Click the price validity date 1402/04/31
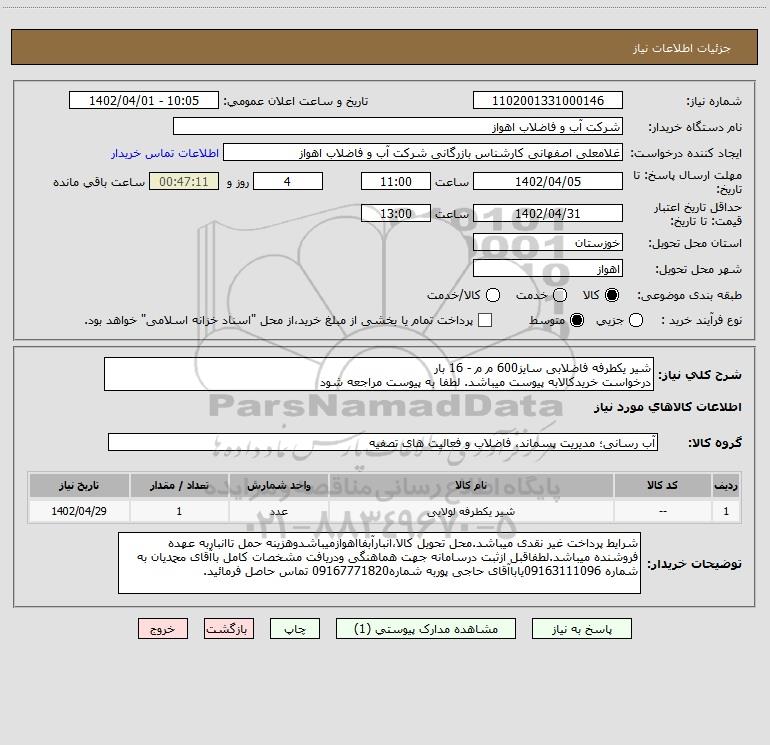 [548, 214]
